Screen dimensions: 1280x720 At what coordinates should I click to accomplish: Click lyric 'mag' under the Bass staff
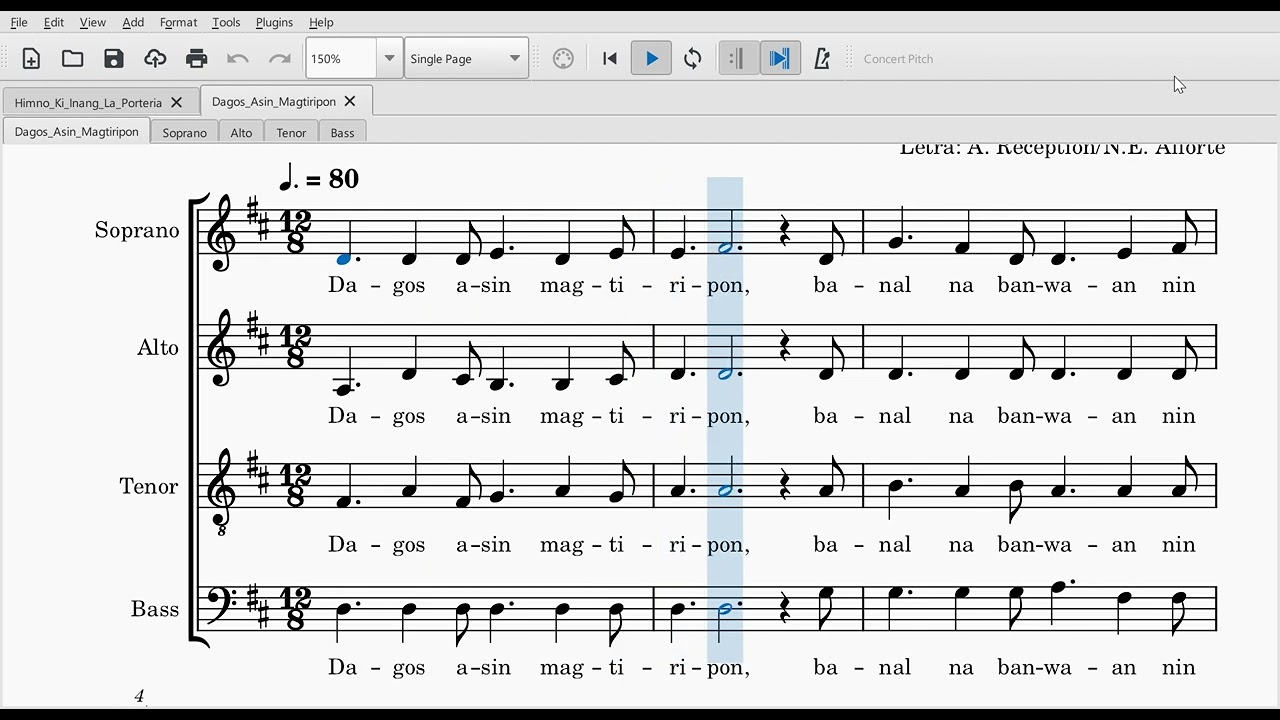click(x=562, y=668)
